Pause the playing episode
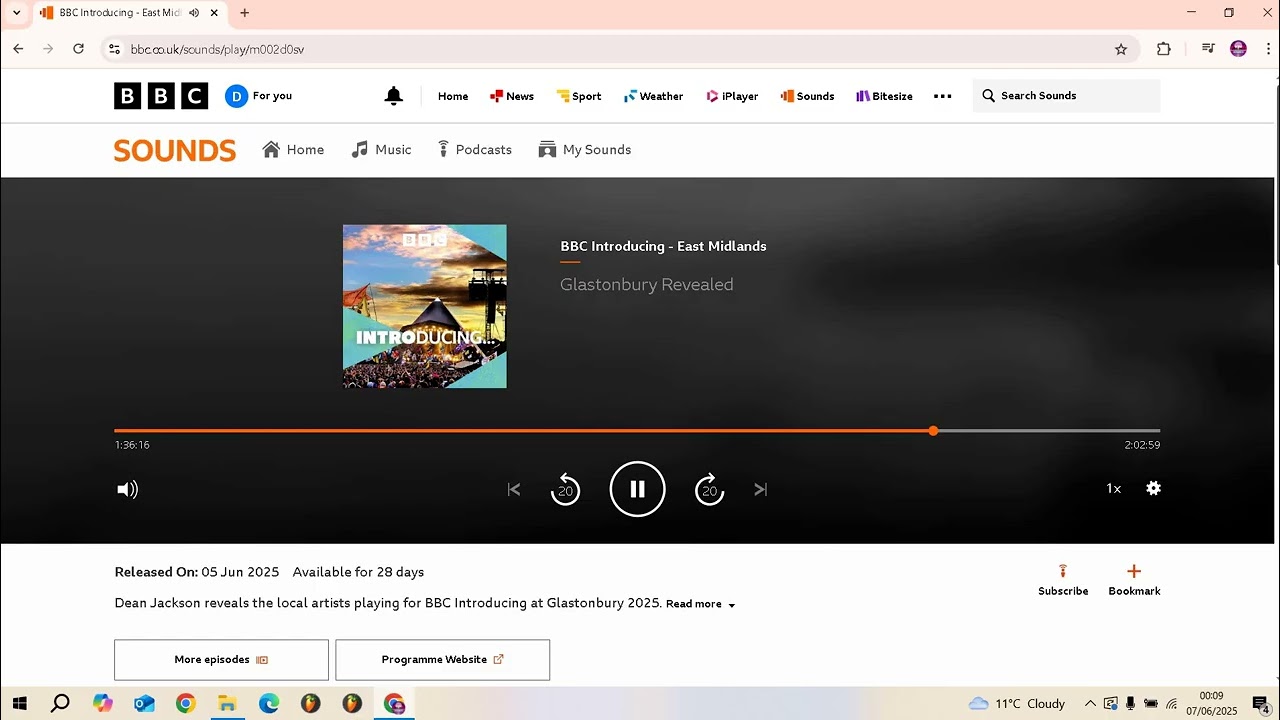Image resolution: width=1280 pixels, height=720 pixels. [x=637, y=489]
